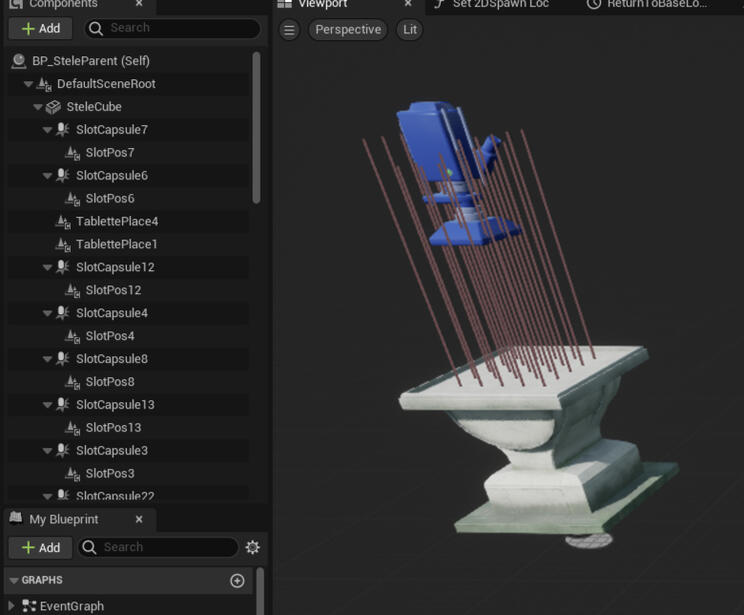This screenshot has height=615, width=744.
Task: Click TablettePlace1 scene component icon
Action: point(63,244)
